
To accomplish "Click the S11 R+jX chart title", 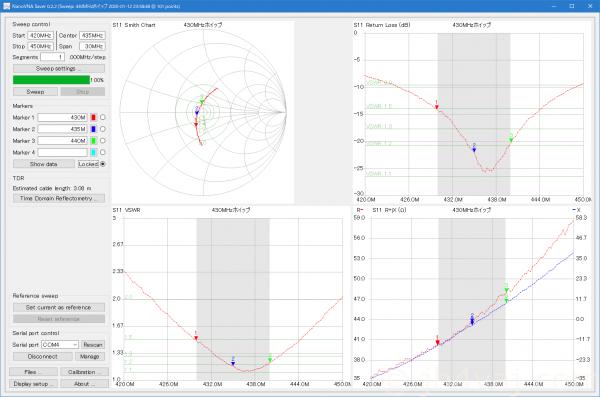I will (x=389, y=210).
